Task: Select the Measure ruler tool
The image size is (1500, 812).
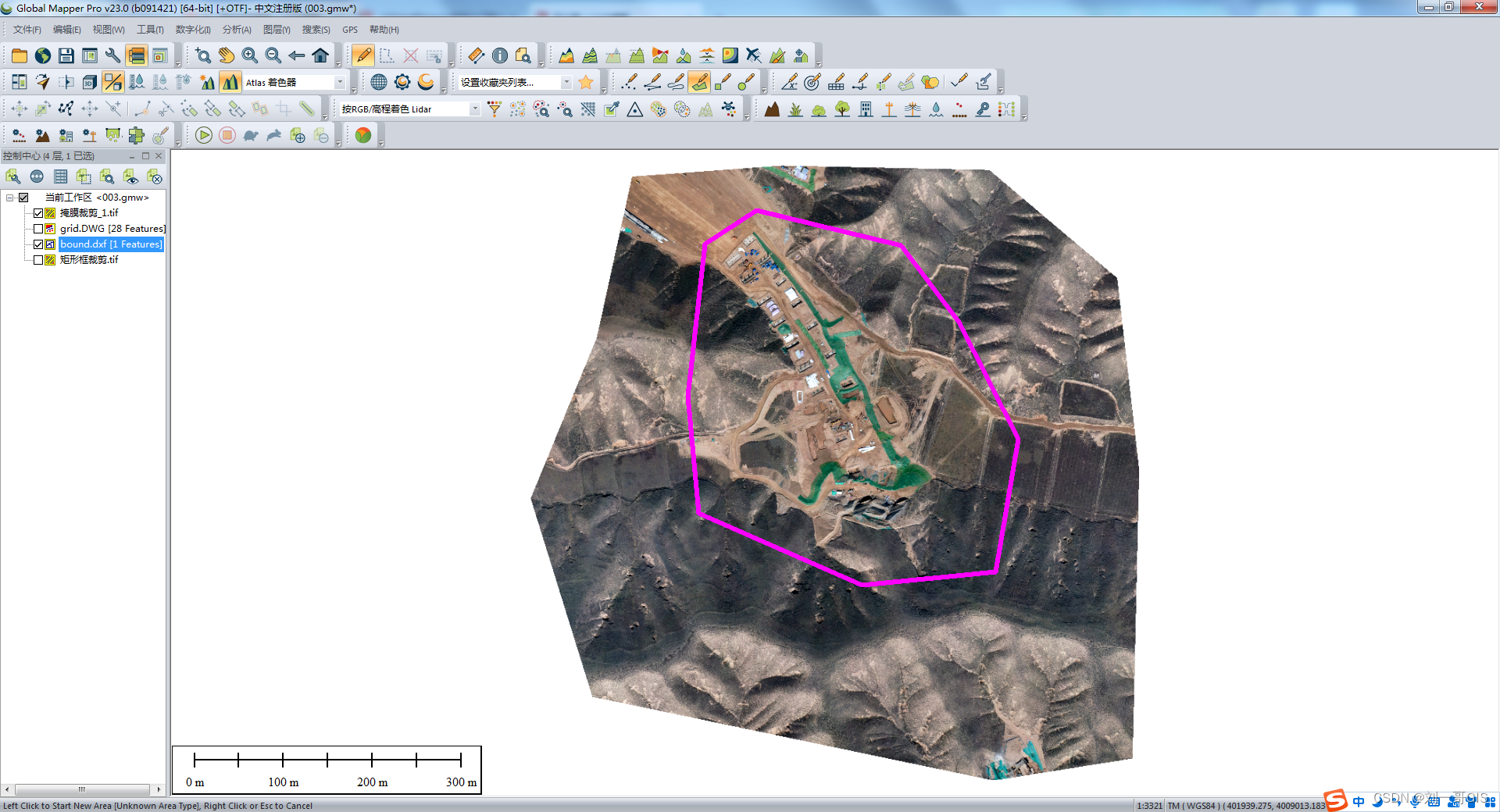Action: click(x=477, y=55)
